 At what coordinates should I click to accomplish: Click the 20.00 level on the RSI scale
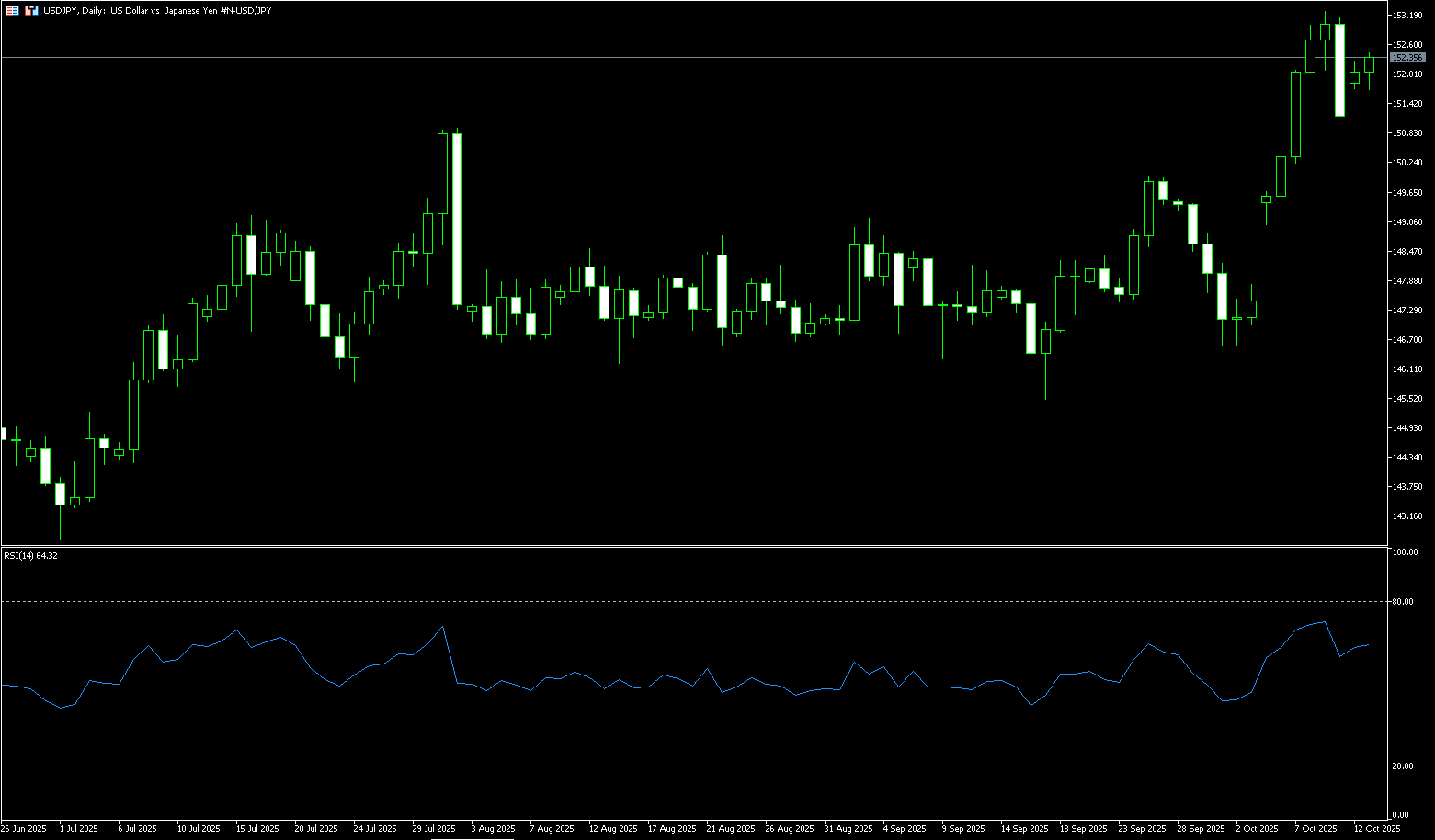1402,766
